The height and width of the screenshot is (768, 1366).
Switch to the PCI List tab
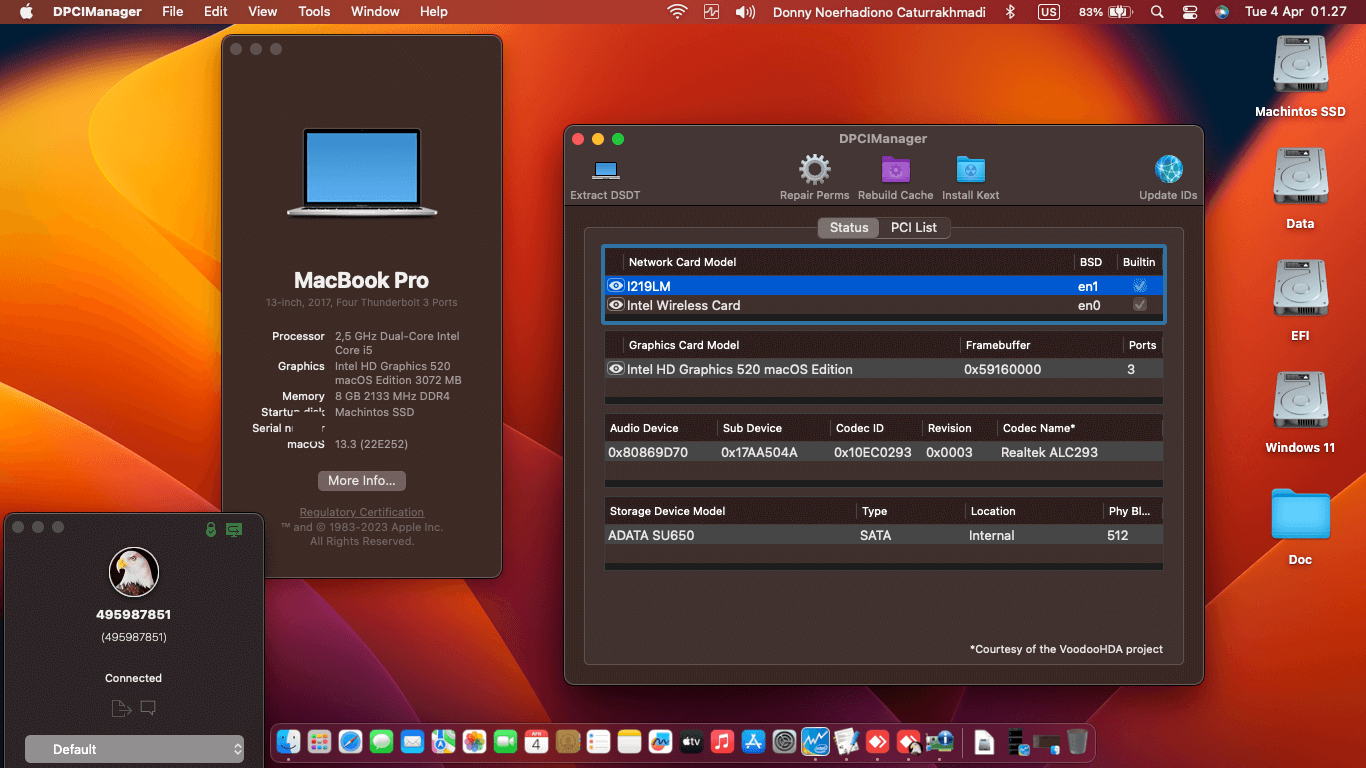913,227
